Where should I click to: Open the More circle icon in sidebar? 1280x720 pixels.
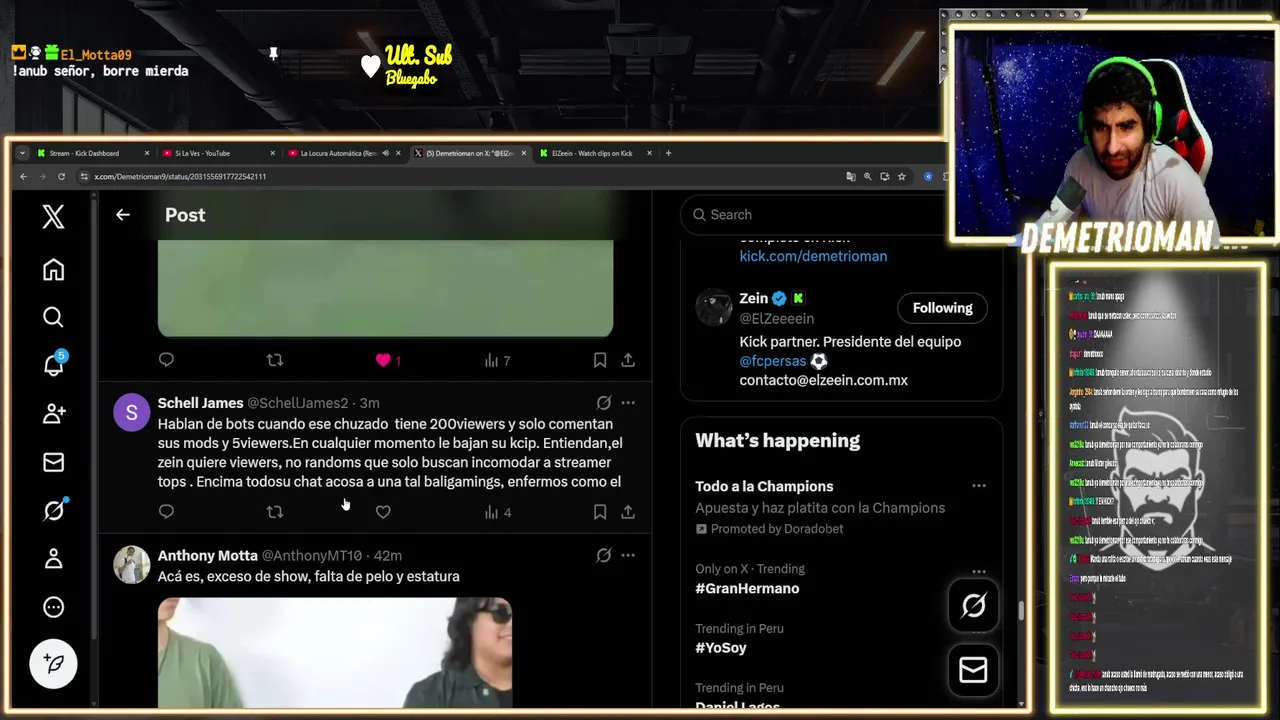[53, 607]
